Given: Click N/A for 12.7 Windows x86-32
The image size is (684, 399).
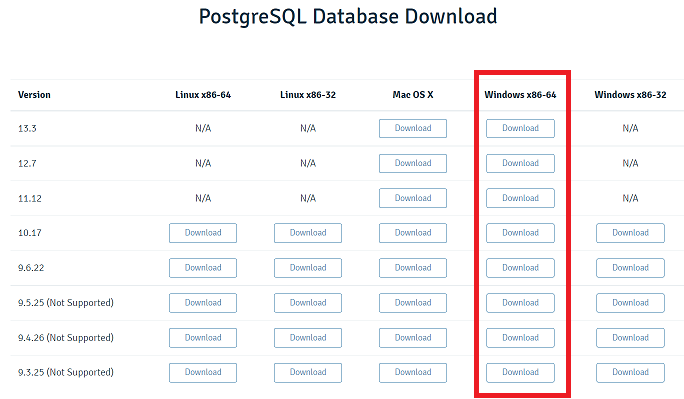Looking at the screenshot, I should coord(630,163).
